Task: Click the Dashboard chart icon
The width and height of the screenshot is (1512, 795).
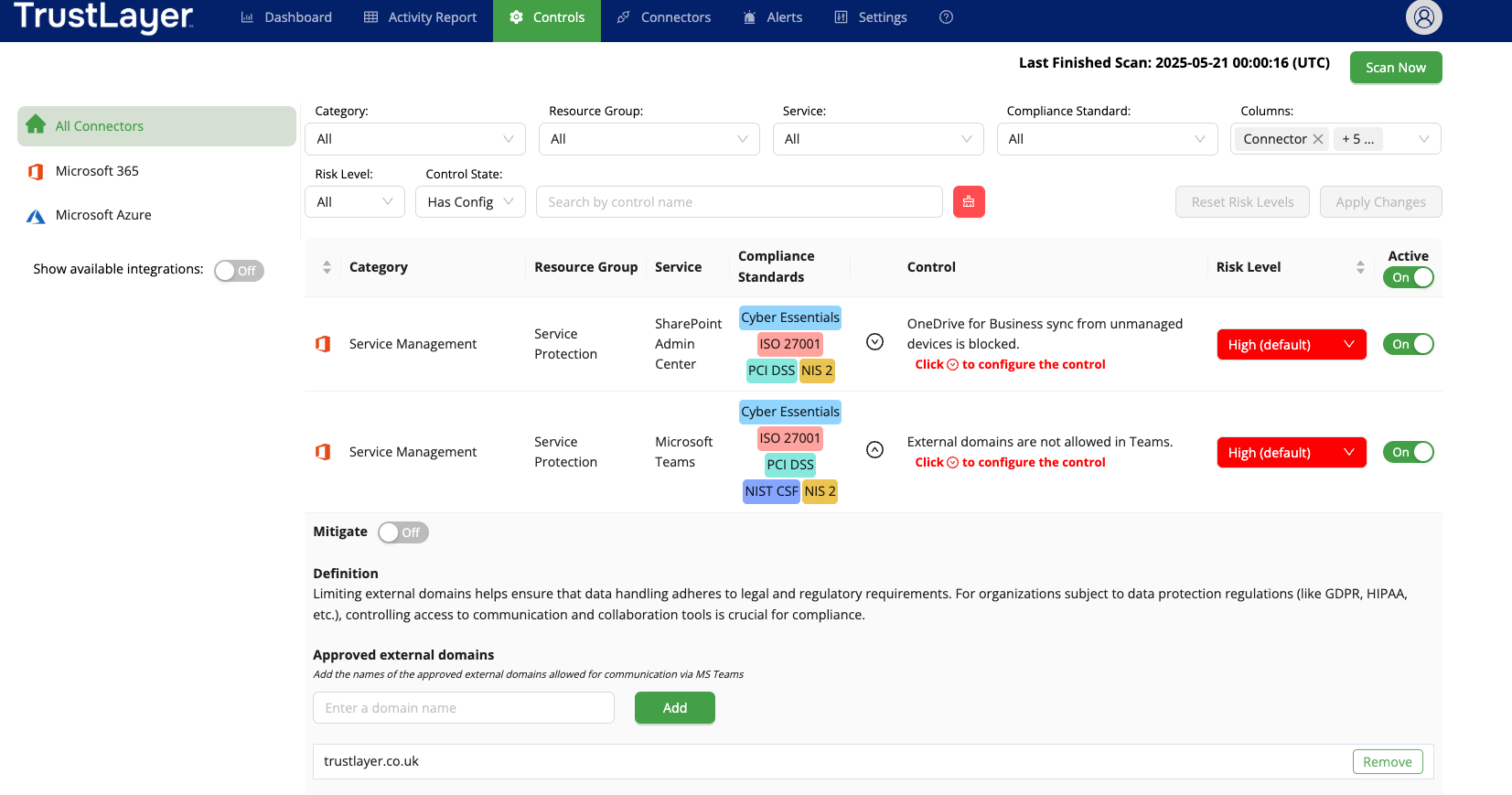Action: click(x=247, y=17)
